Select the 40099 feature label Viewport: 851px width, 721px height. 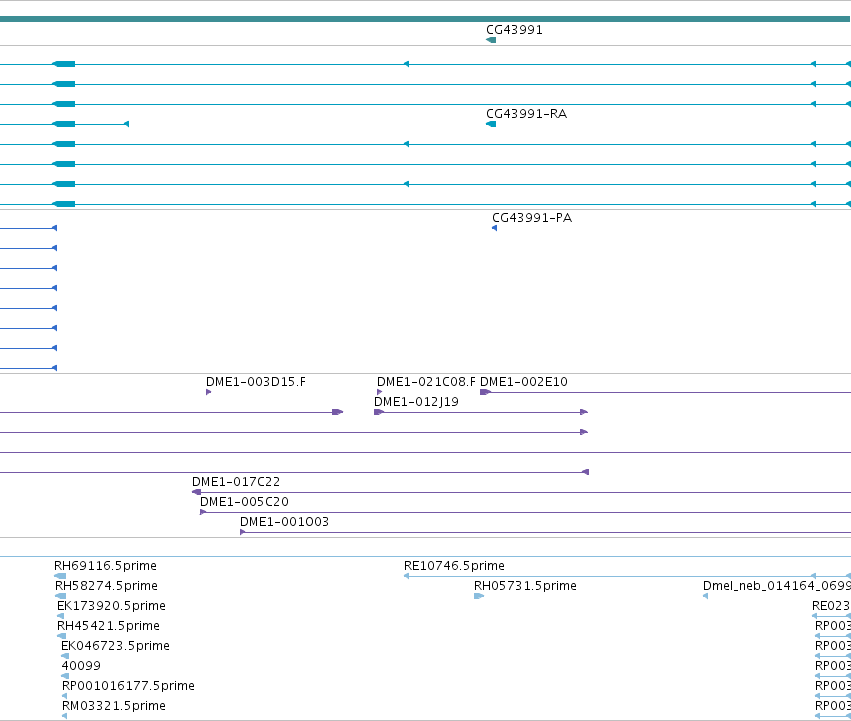(81, 666)
